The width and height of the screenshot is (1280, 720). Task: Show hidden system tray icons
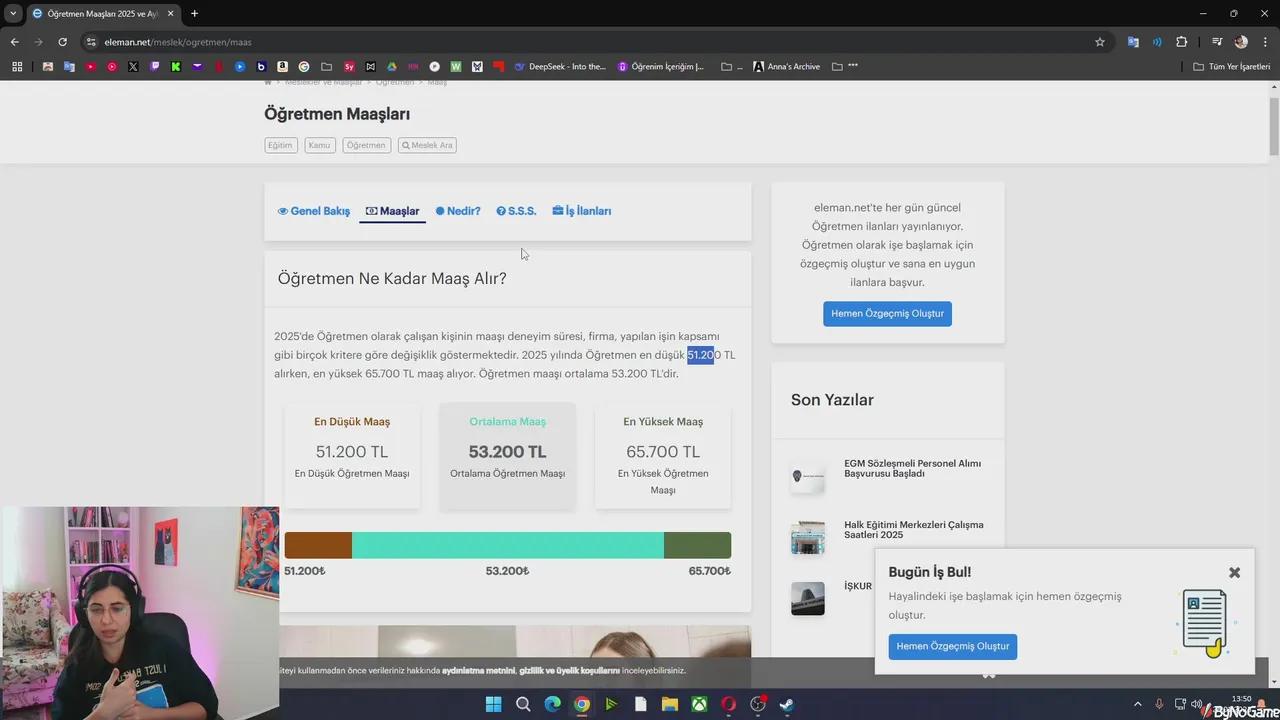tap(1137, 704)
